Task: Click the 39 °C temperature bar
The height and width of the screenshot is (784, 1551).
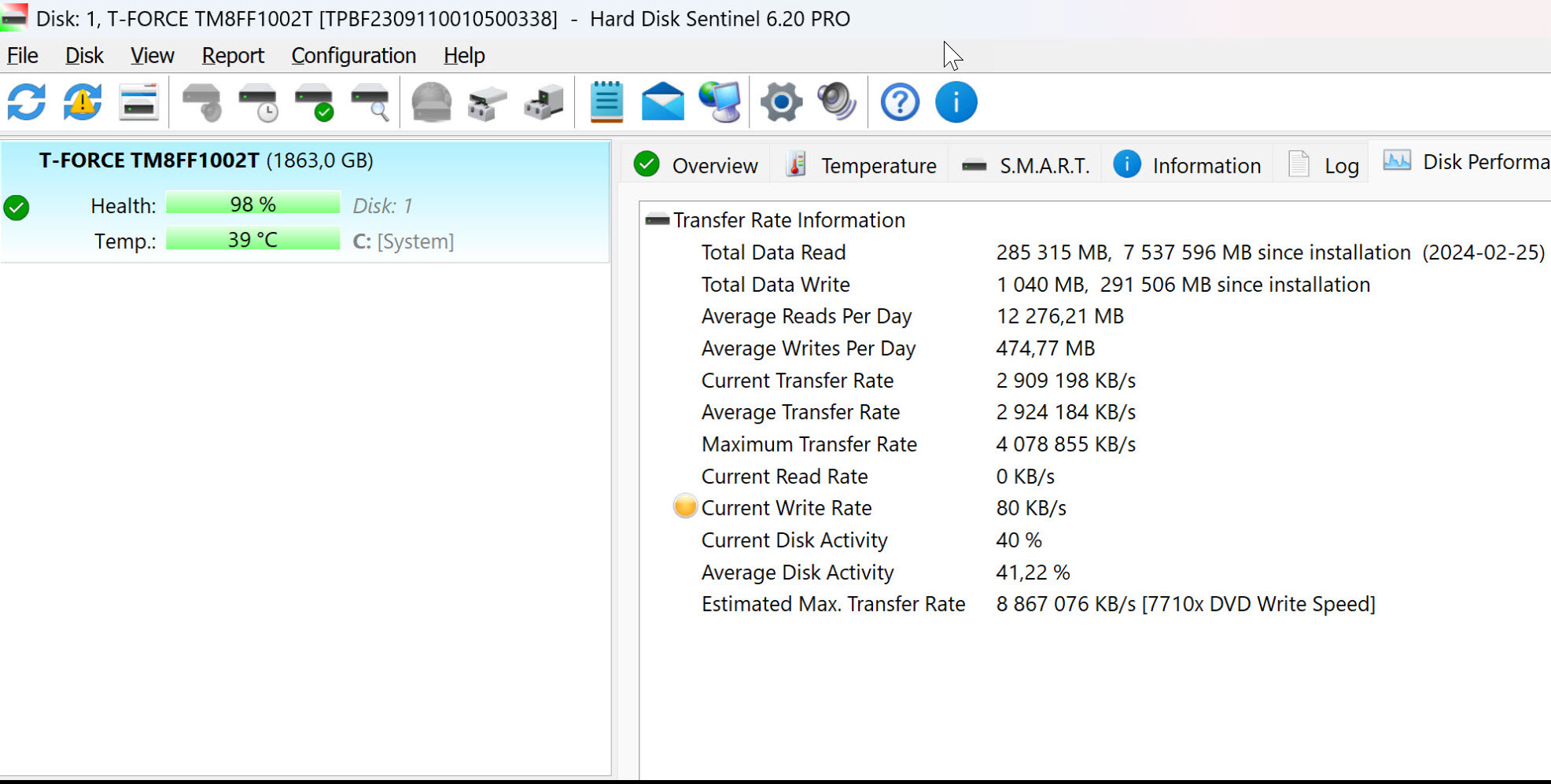Action: [253, 240]
